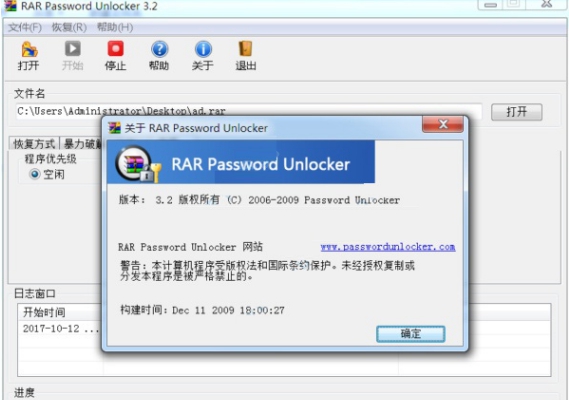Open the 帮助 question-mark toolbar icon

(x=159, y=49)
